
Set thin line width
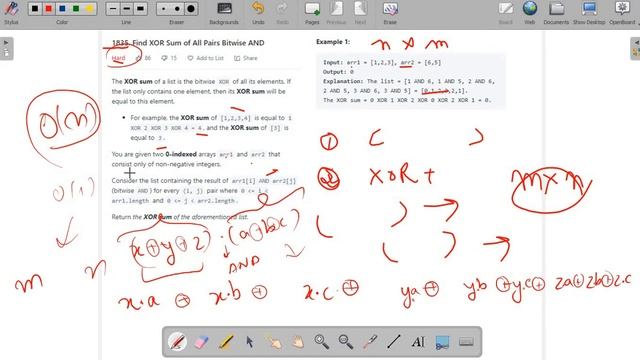pyautogui.click(x=113, y=9)
